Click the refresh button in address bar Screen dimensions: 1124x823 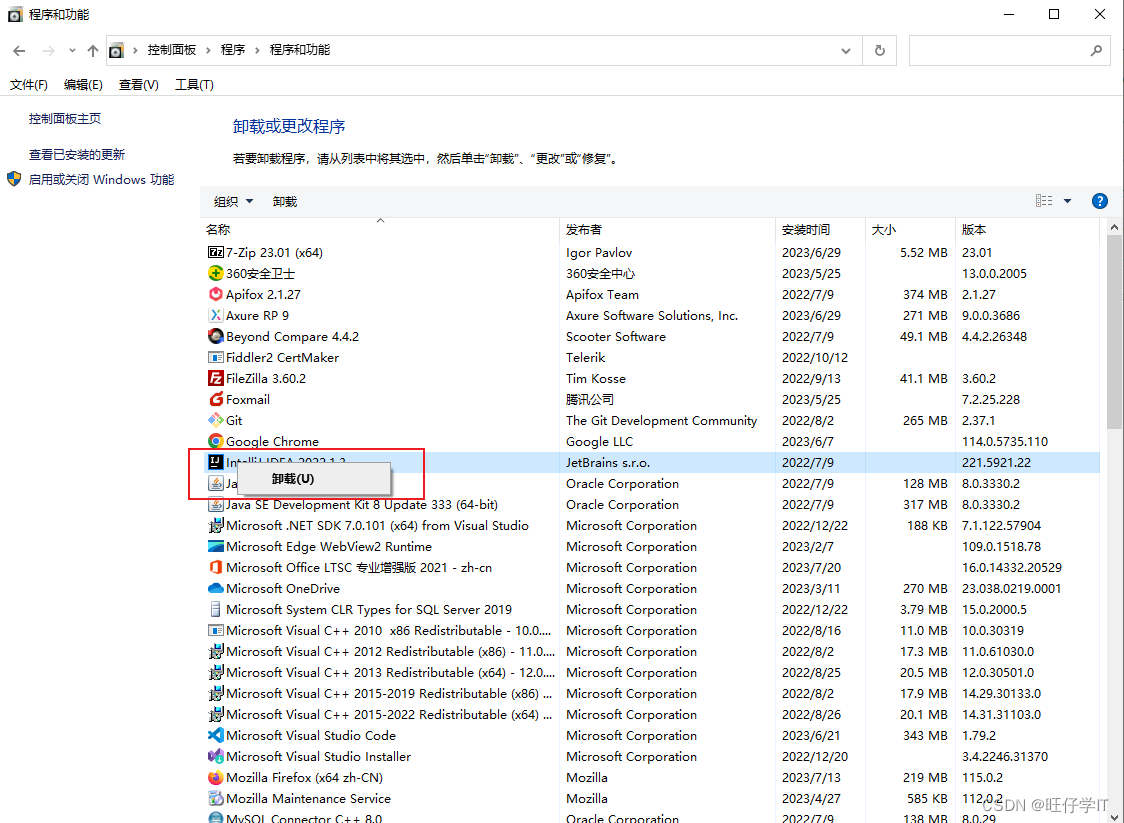click(x=880, y=50)
